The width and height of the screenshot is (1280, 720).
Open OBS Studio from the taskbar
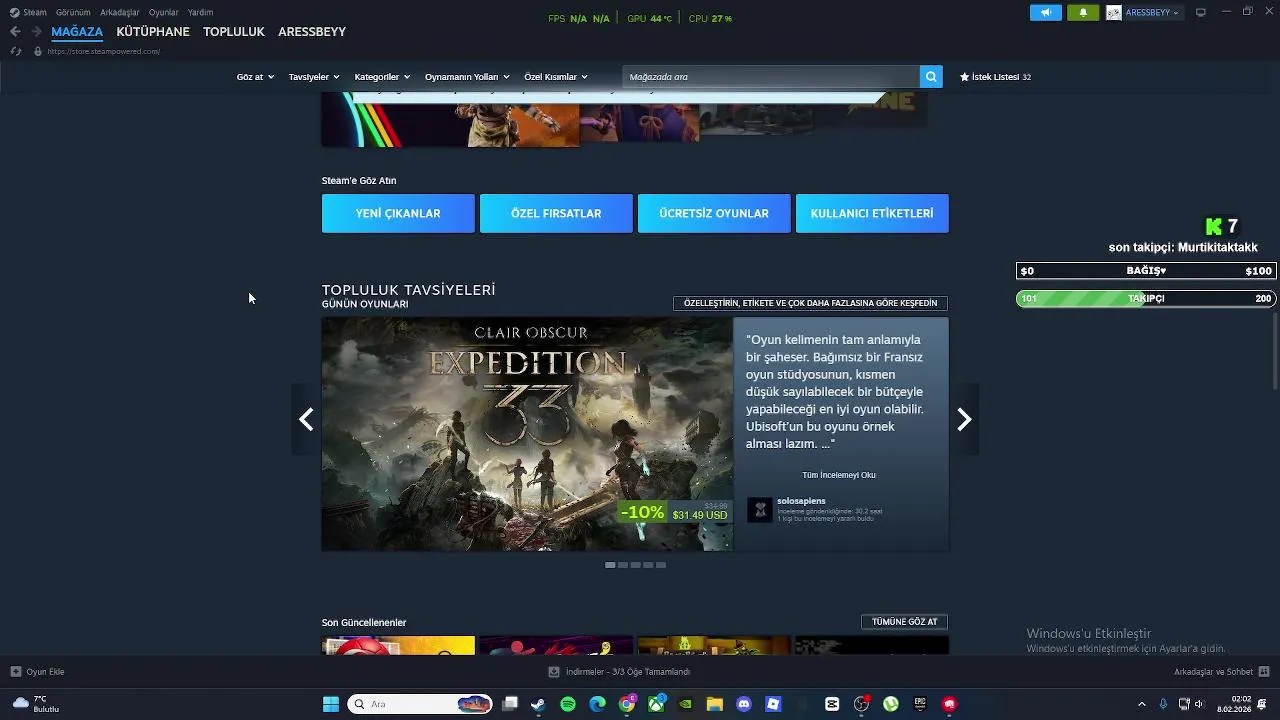(x=861, y=704)
